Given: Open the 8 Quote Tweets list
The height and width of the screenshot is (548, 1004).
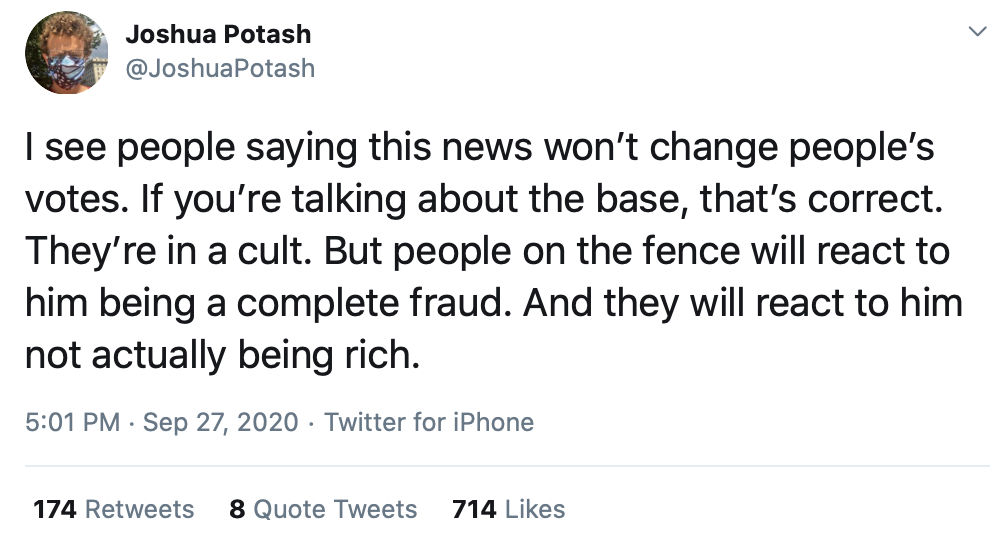Looking at the screenshot, I should (322, 509).
